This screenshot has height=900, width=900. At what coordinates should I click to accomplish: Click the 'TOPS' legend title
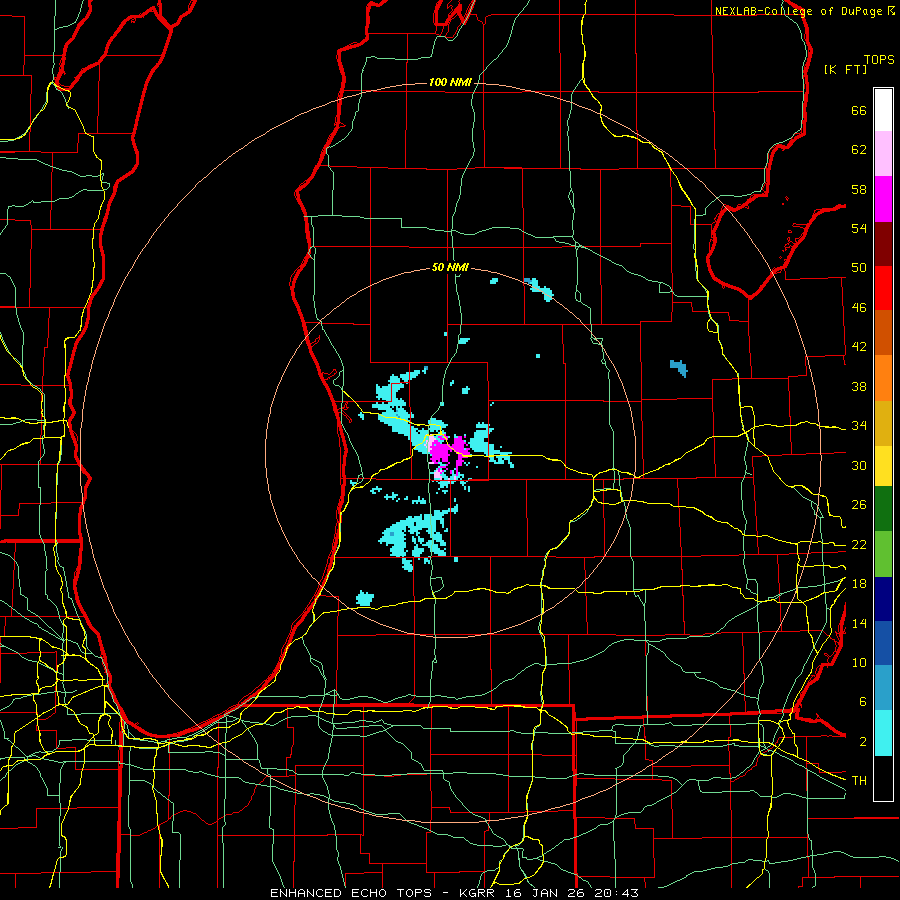(x=879, y=59)
